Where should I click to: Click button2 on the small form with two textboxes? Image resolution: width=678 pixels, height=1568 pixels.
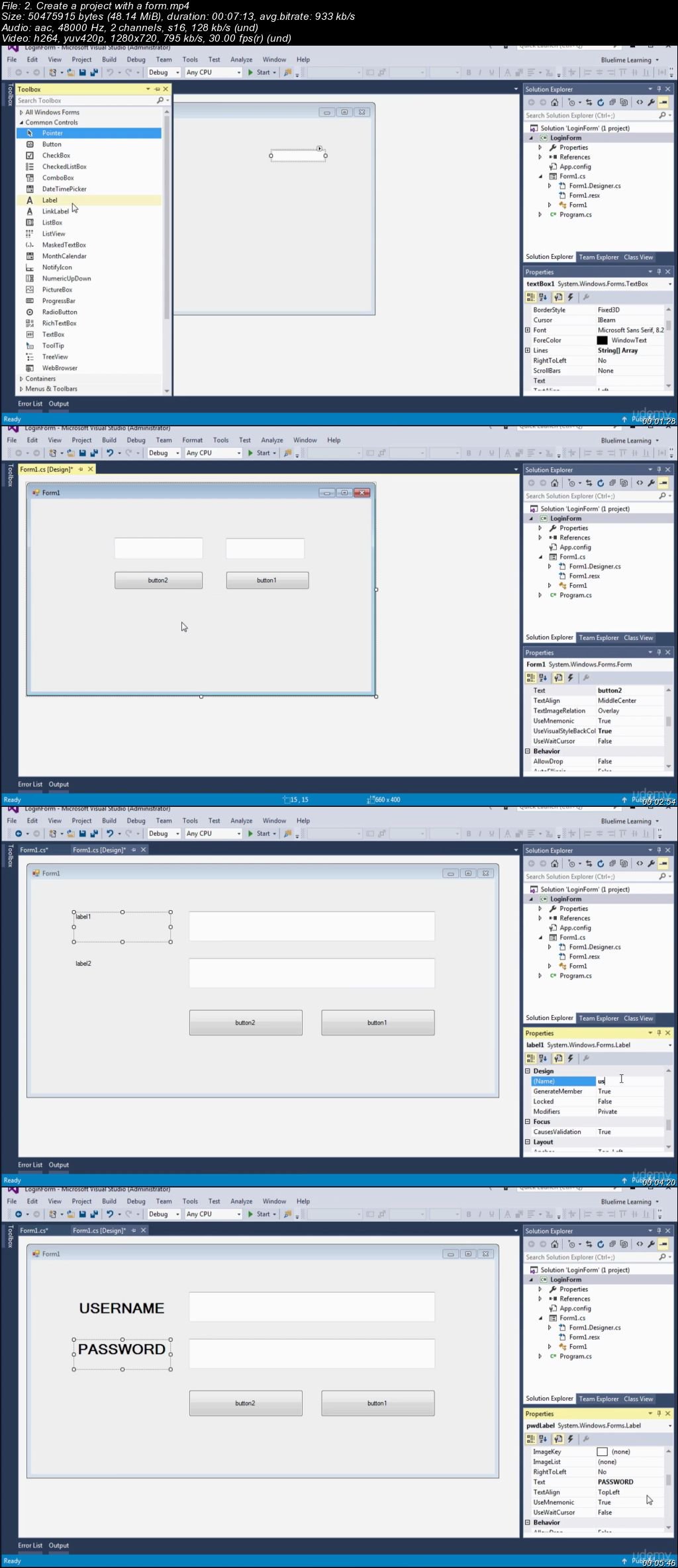coord(158,580)
